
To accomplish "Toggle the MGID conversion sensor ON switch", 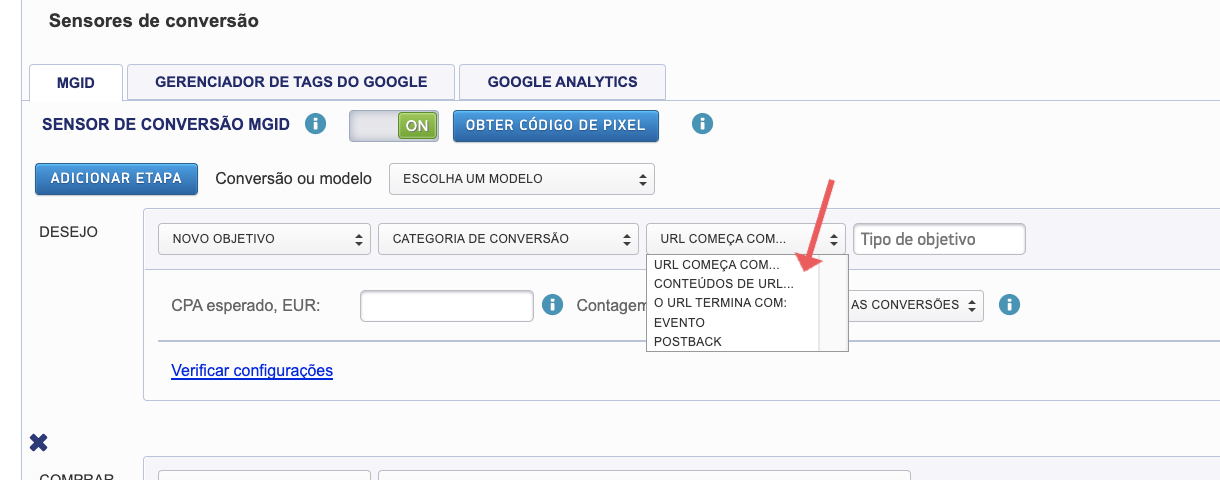I will pos(393,126).
